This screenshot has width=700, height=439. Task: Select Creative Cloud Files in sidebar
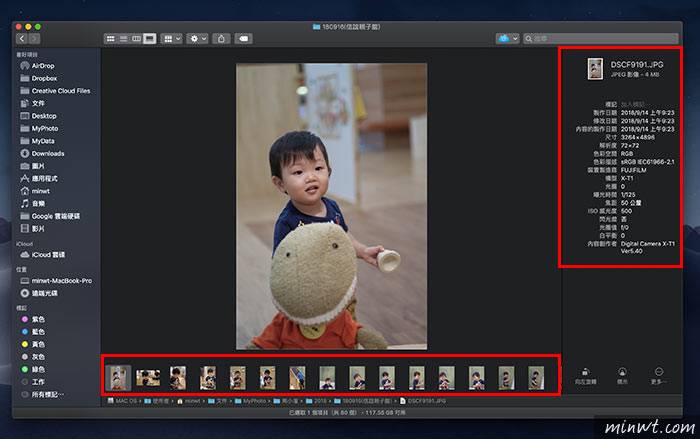point(60,90)
